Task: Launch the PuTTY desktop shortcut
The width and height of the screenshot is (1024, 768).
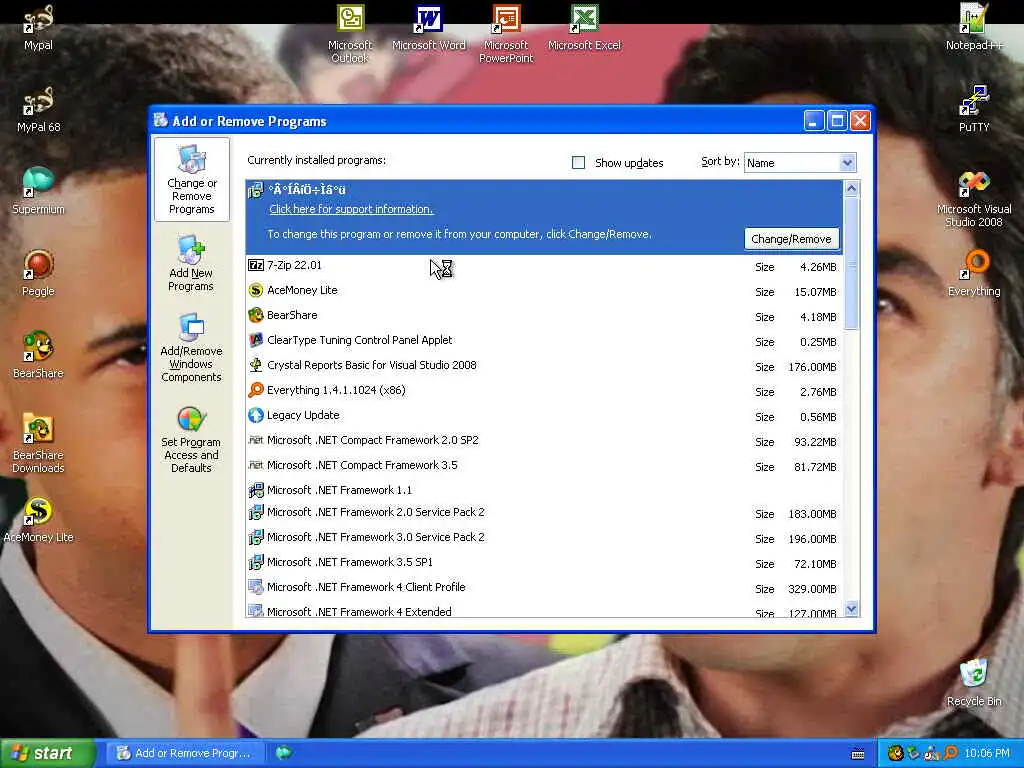Action: coord(974,109)
